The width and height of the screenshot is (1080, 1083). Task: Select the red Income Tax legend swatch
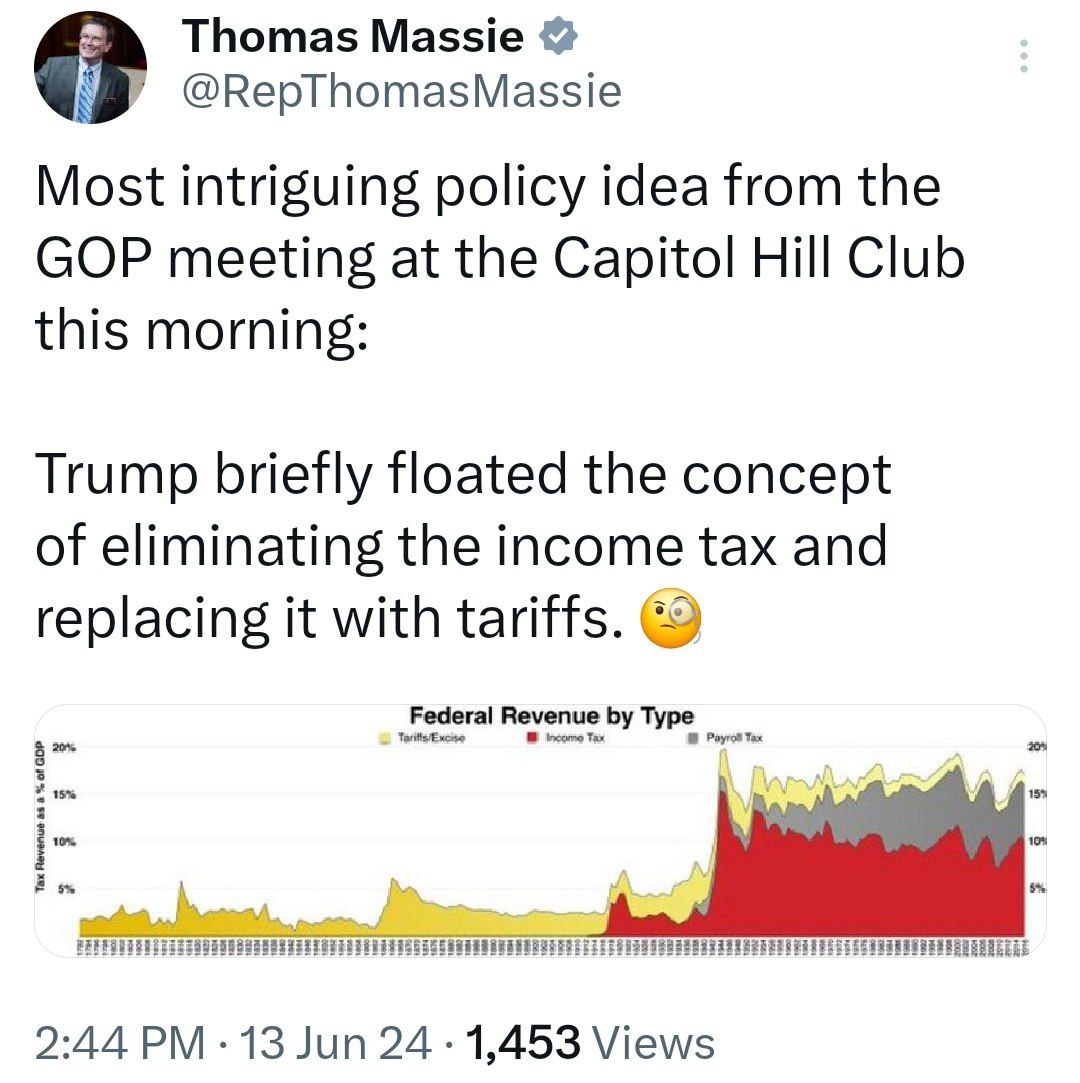click(x=534, y=738)
